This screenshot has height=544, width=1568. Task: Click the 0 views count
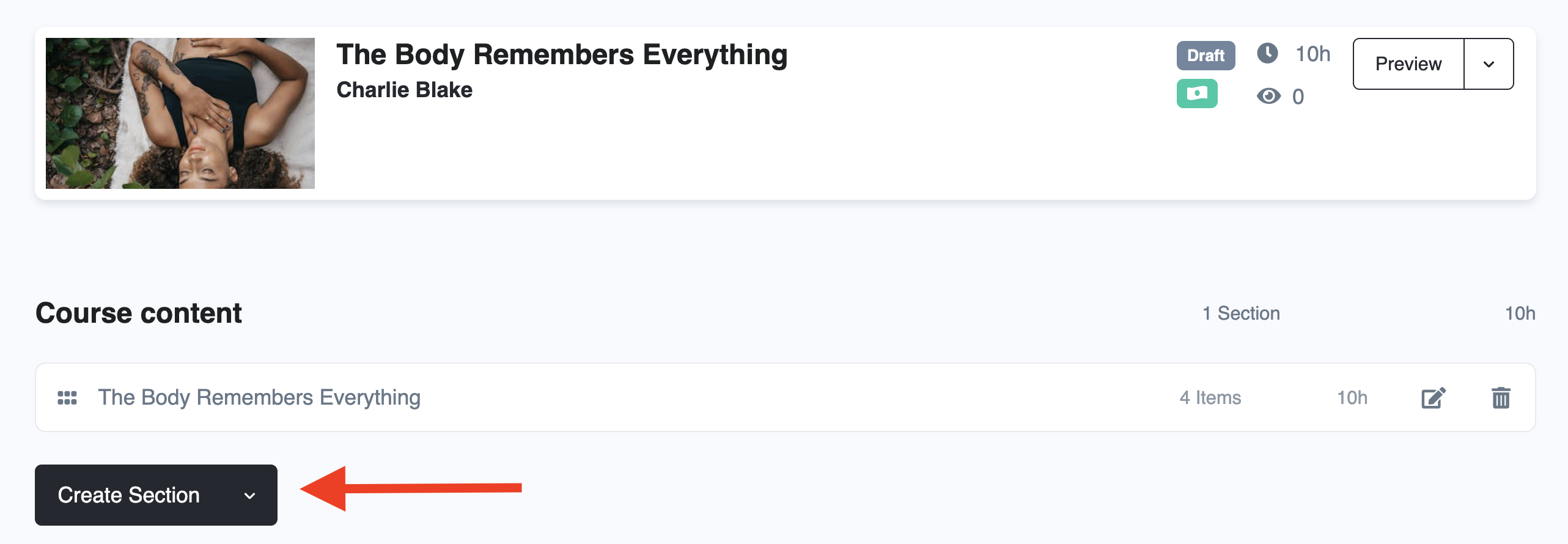click(x=1298, y=97)
